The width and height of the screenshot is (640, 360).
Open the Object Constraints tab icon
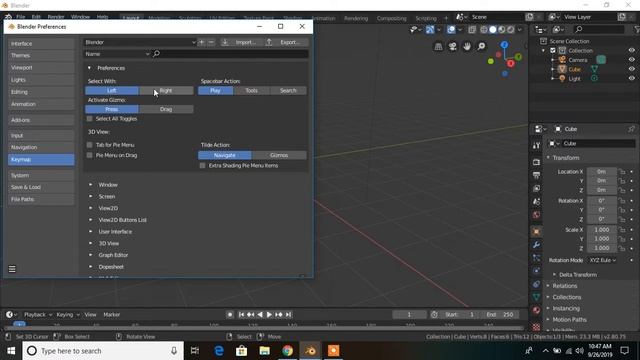point(536,284)
